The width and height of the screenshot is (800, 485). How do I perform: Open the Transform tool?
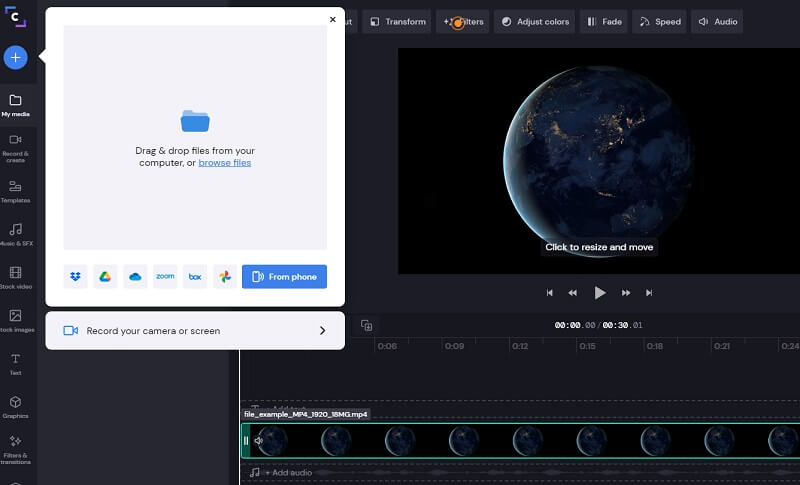(397, 21)
